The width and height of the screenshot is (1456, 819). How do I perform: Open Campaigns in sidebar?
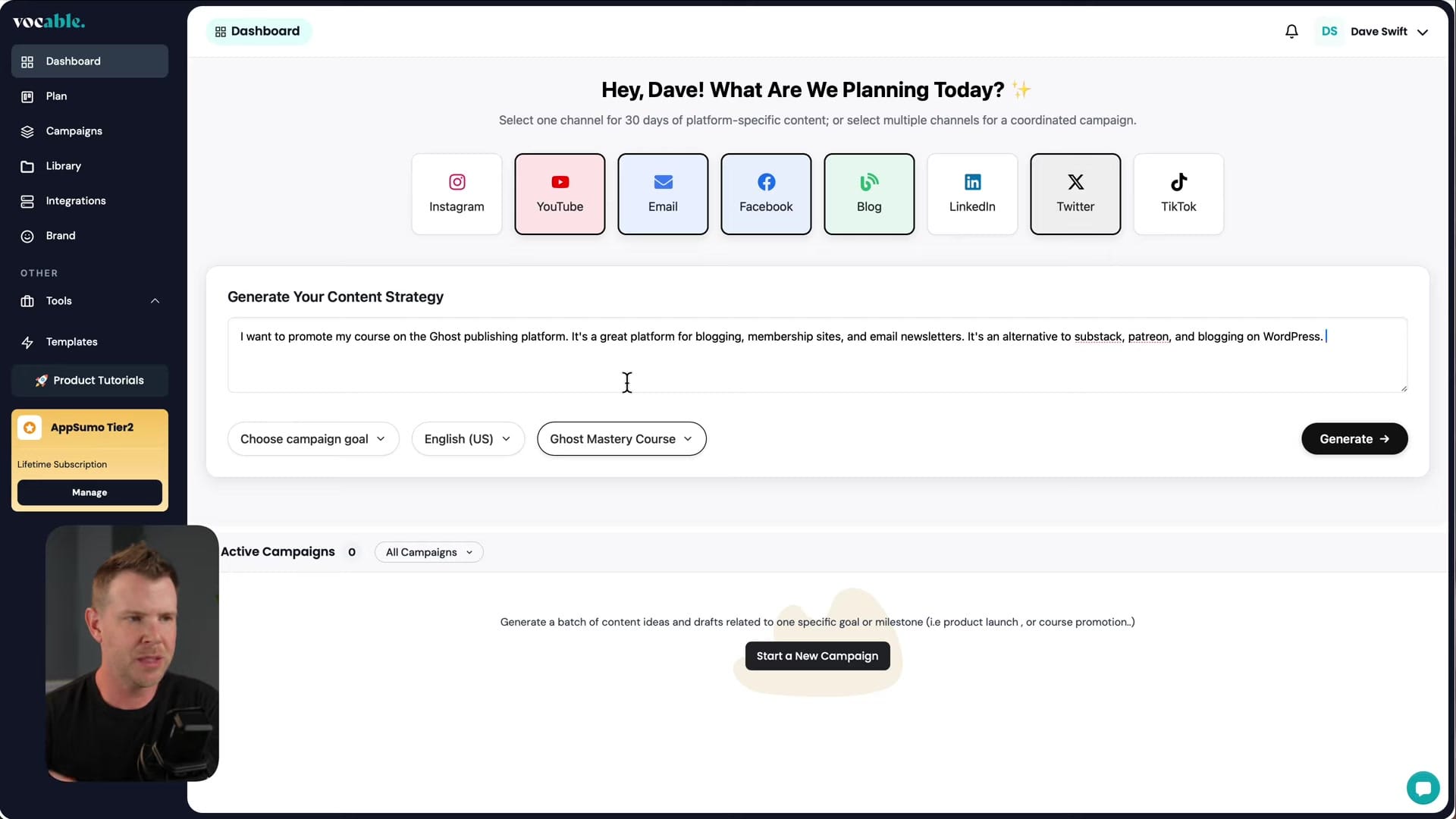(x=89, y=131)
